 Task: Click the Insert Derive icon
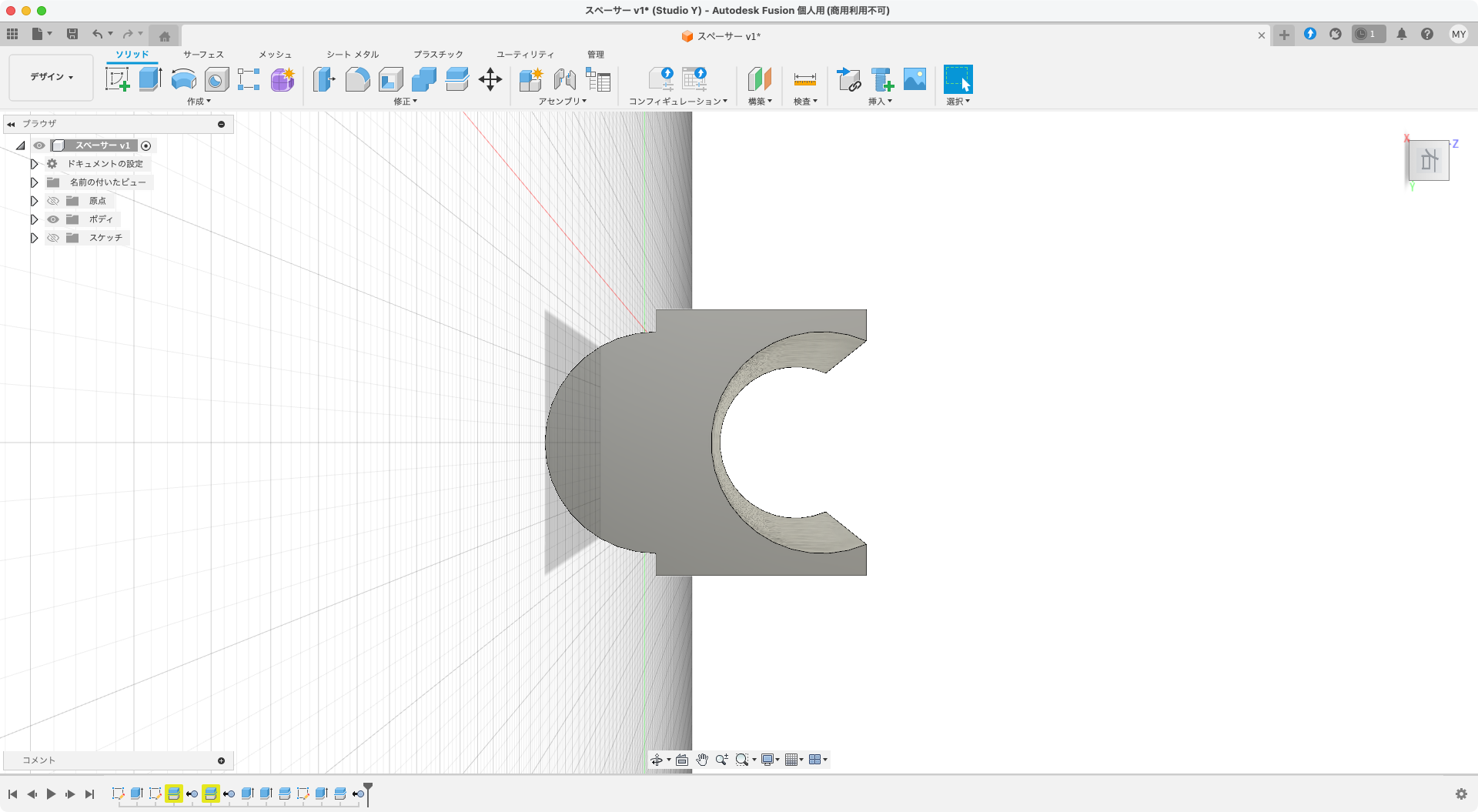(x=848, y=79)
